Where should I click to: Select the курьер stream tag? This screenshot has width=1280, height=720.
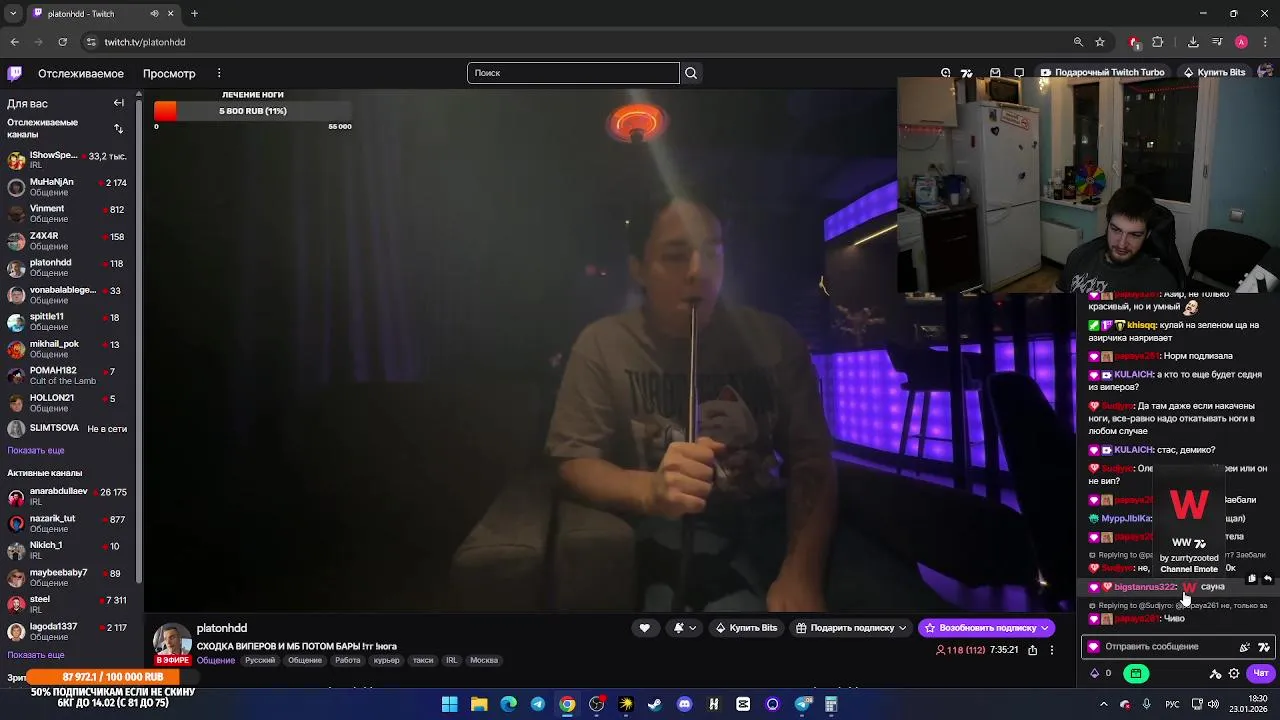386,660
